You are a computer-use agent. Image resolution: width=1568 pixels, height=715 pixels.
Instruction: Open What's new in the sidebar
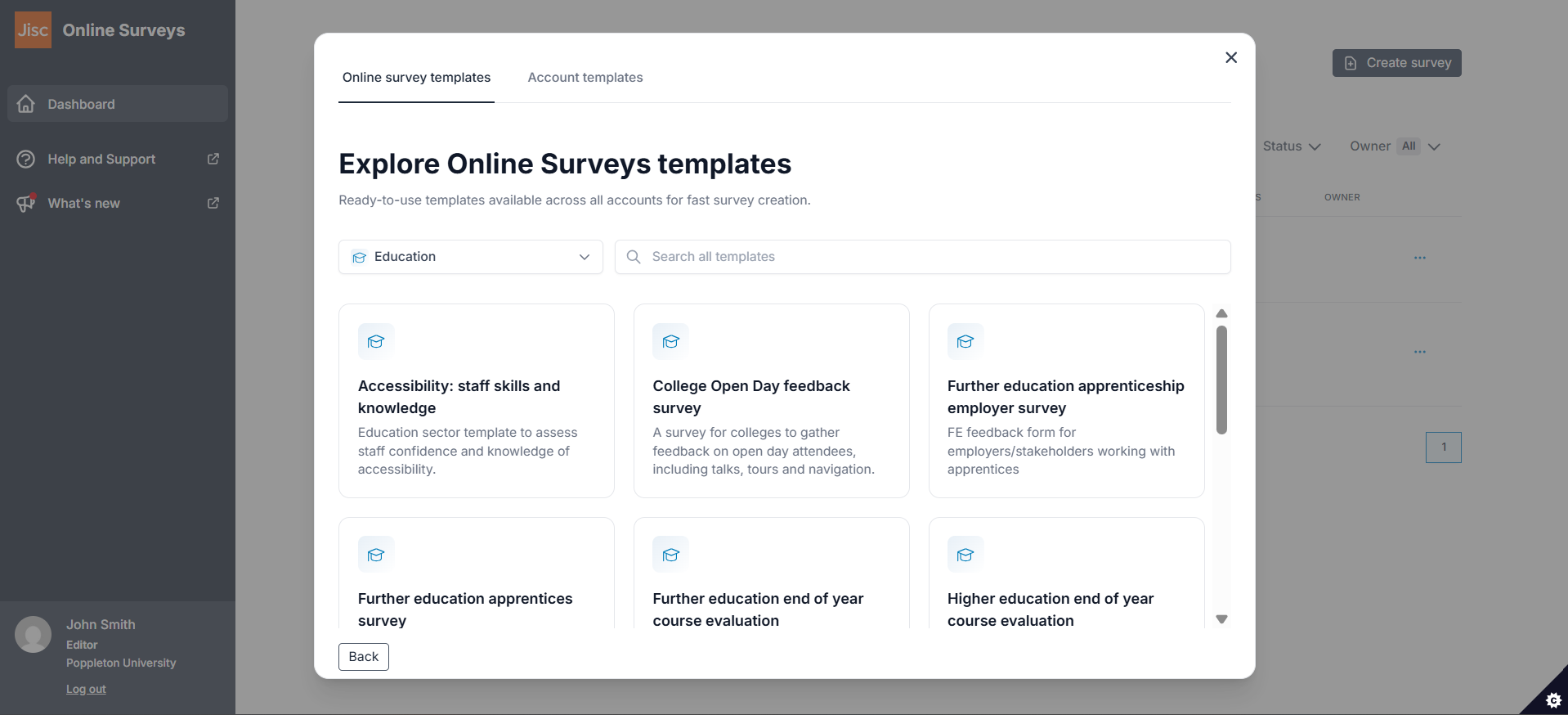coord(118,203)
